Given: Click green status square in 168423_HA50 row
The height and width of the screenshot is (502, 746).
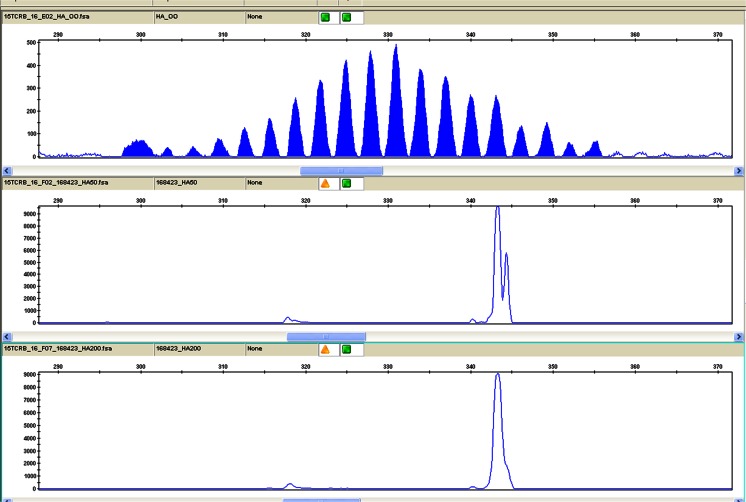Looking at the screenshot, I should [346, 183].
